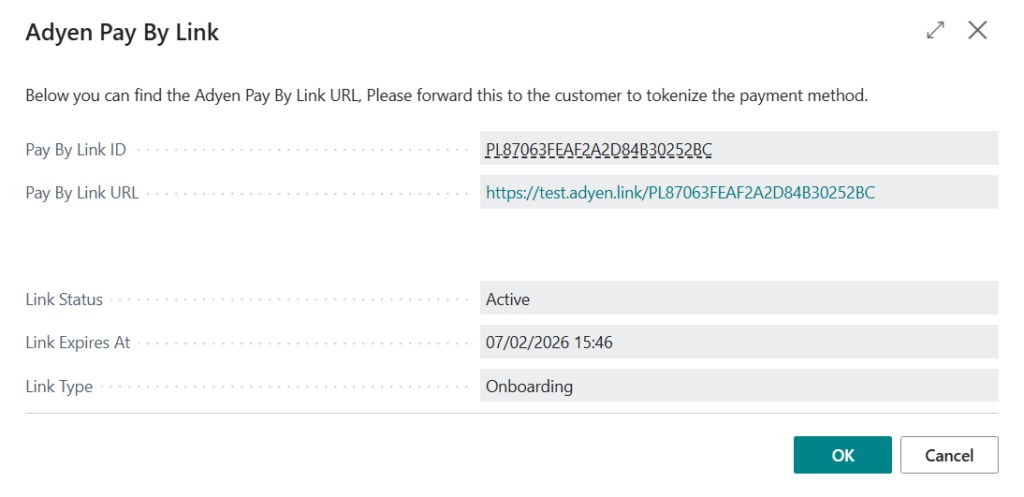Click dotted leader beside Link Status label
The height and width of the screenshot is (497, 1024).
point(290,299)
